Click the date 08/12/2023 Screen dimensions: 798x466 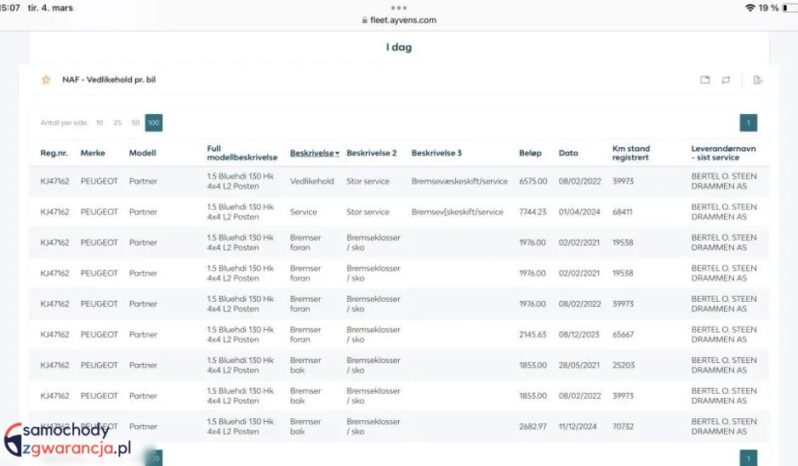[x=579, y=334]
